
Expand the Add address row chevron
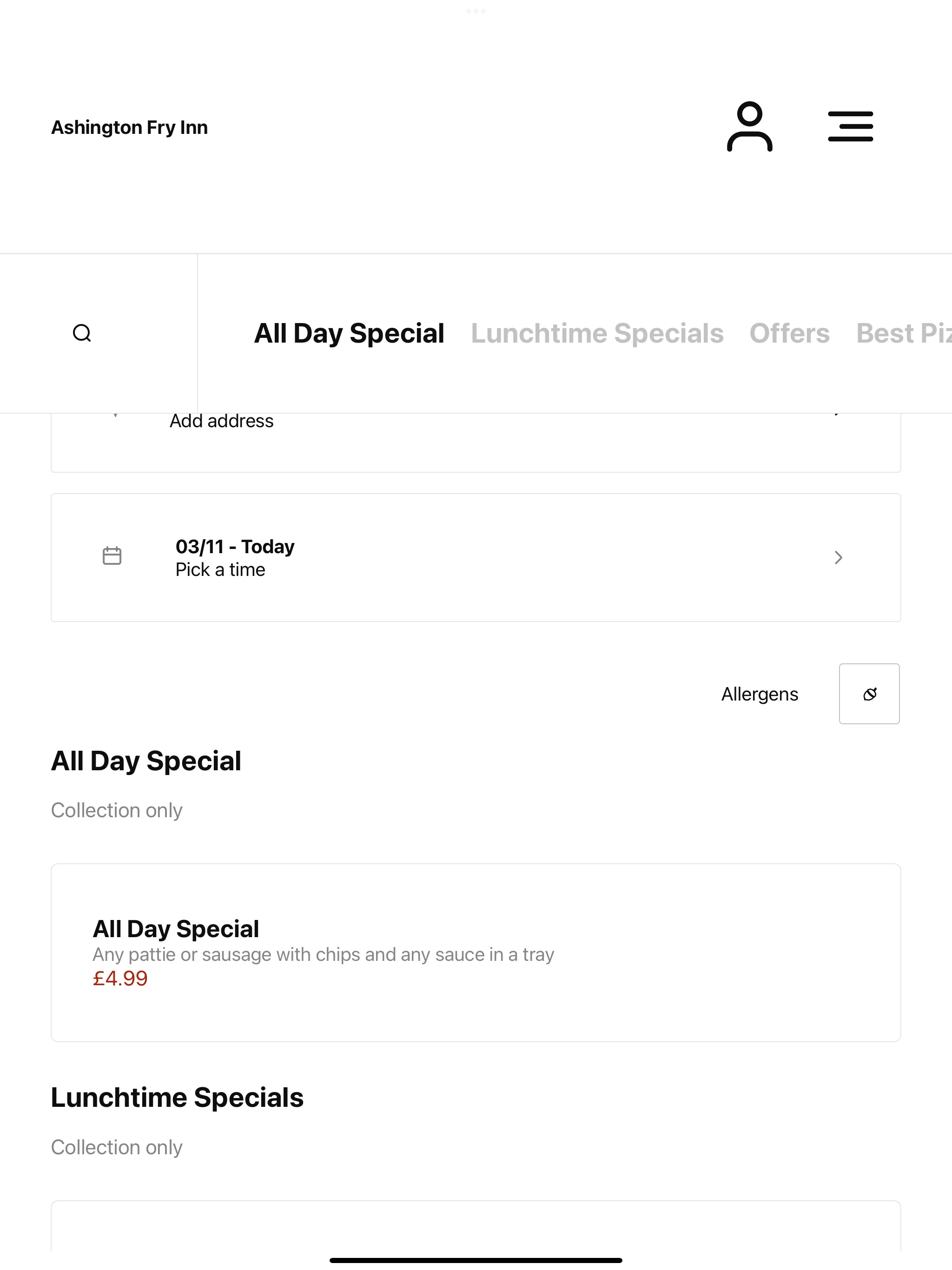click(838, 414)
